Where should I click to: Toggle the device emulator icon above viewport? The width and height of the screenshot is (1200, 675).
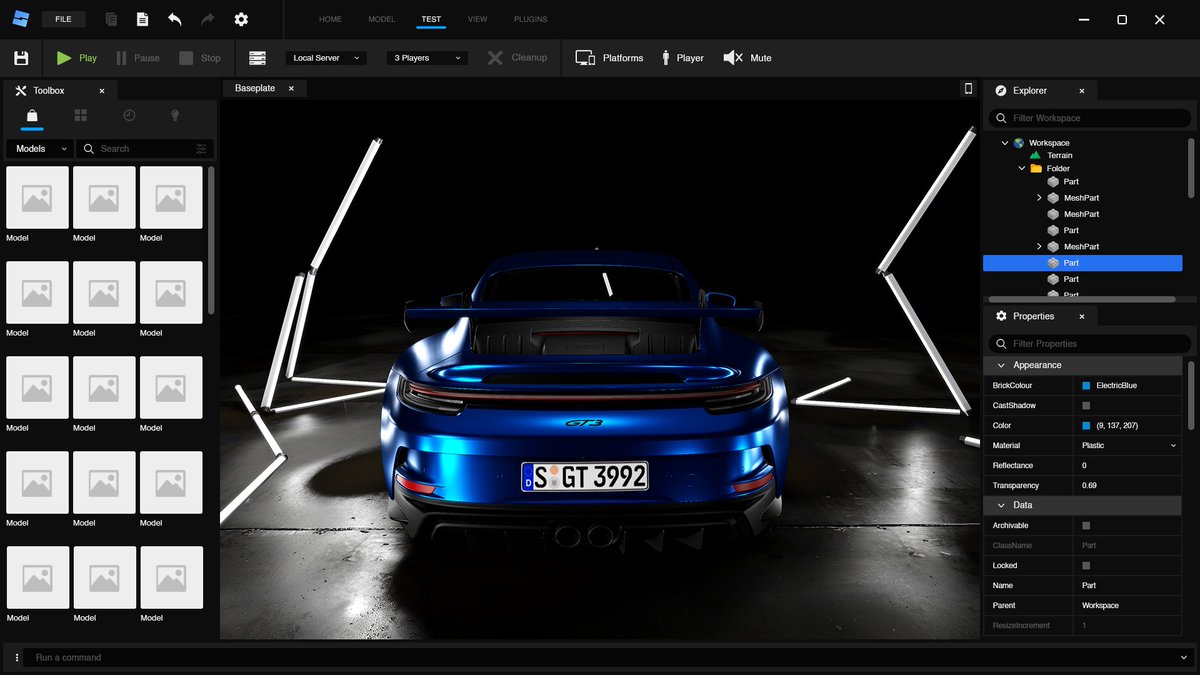968,89
